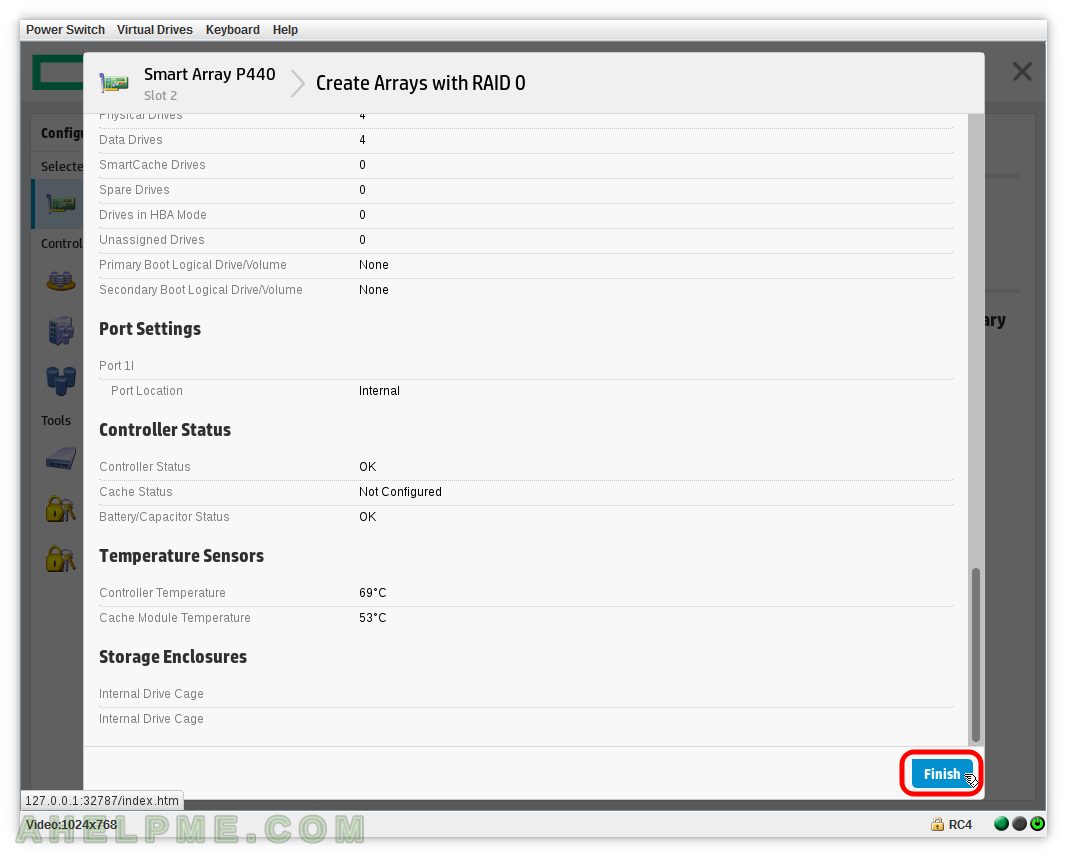Open the second padlock keys icon
The image size is (1067, 857).
tap(61, 559)
